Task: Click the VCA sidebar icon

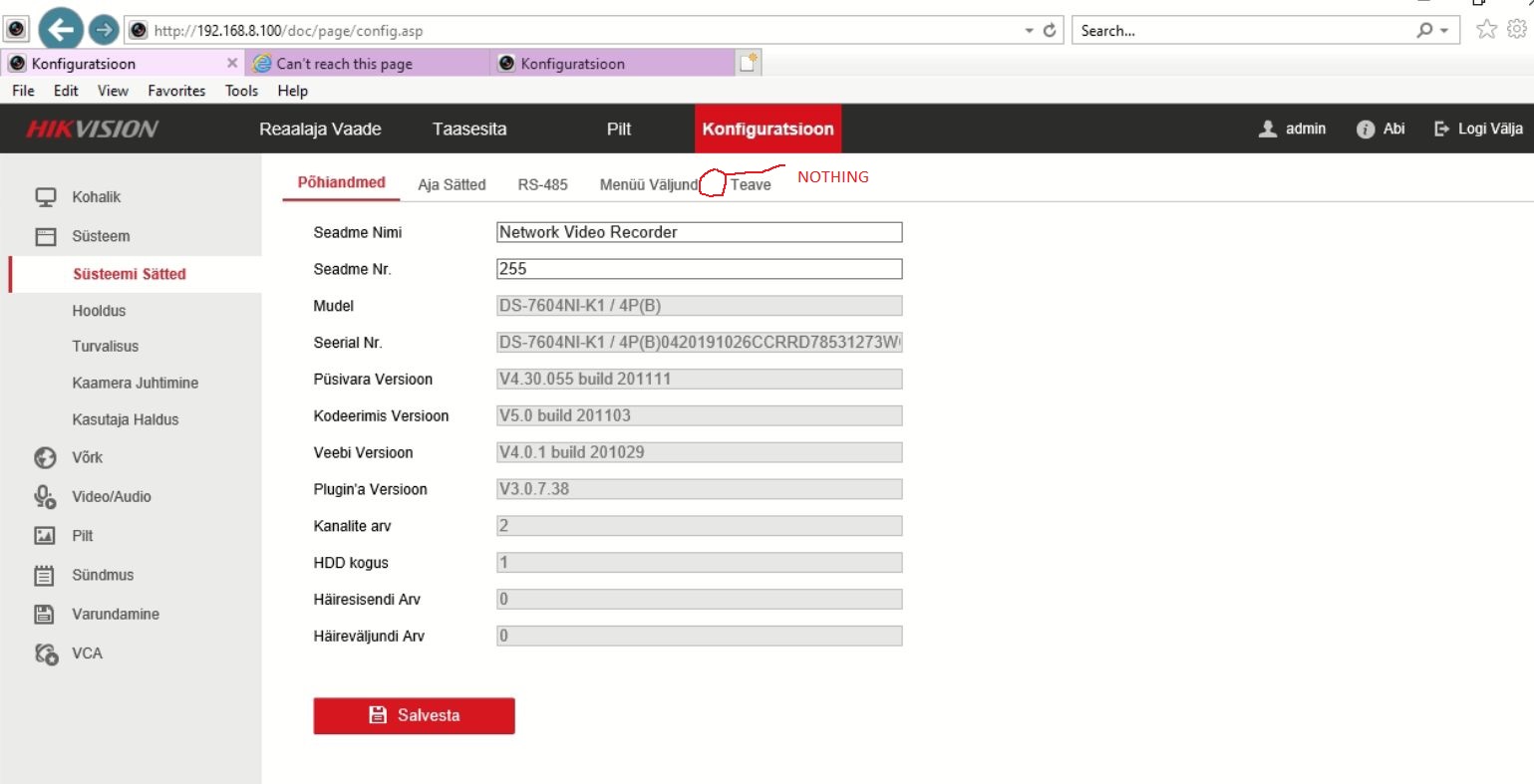Action: tap(46, 653)
